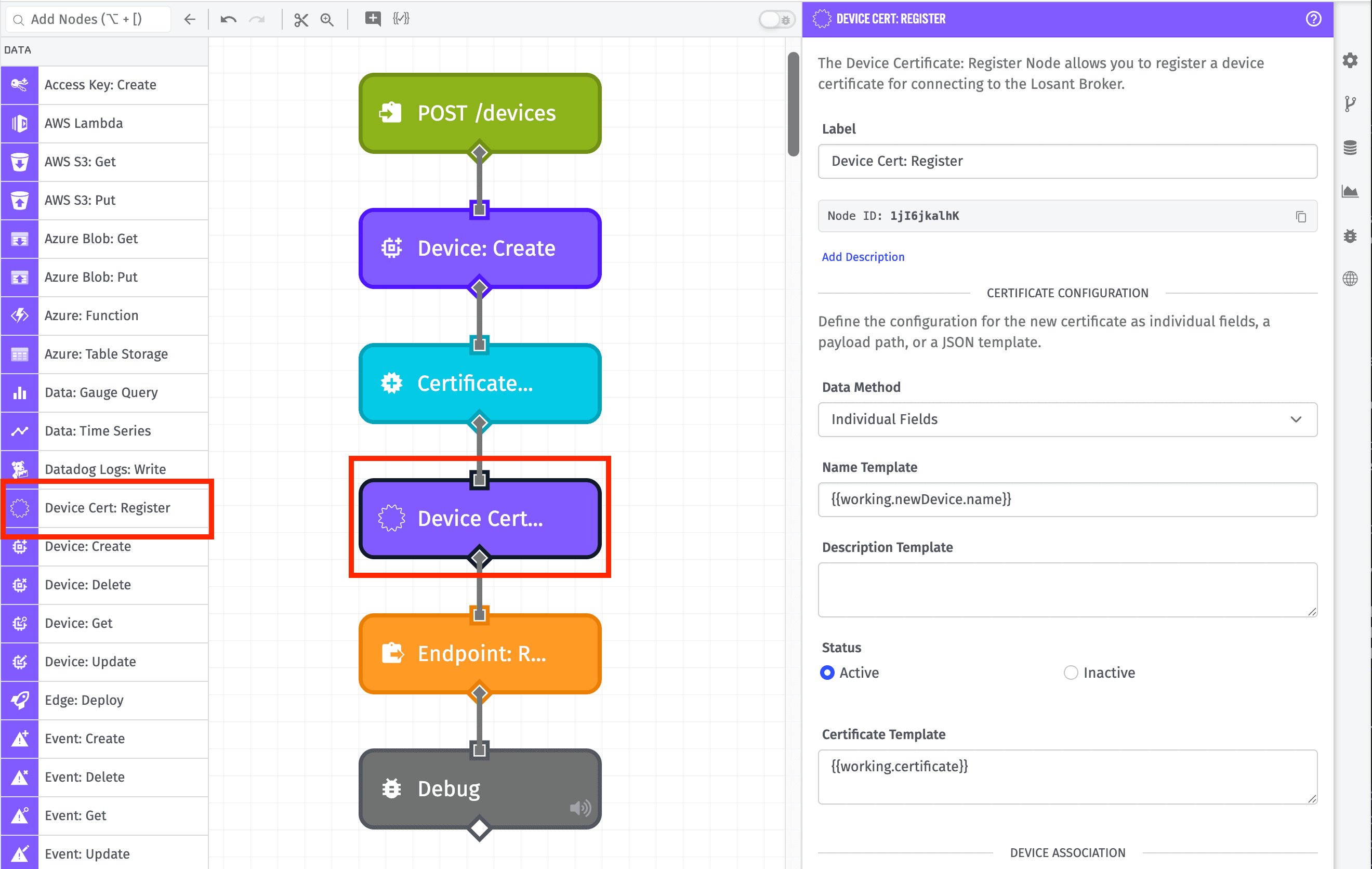Click the add note icon
Image resolution: width=1372 pixels, height=869 pixels.
coord(373,19)
